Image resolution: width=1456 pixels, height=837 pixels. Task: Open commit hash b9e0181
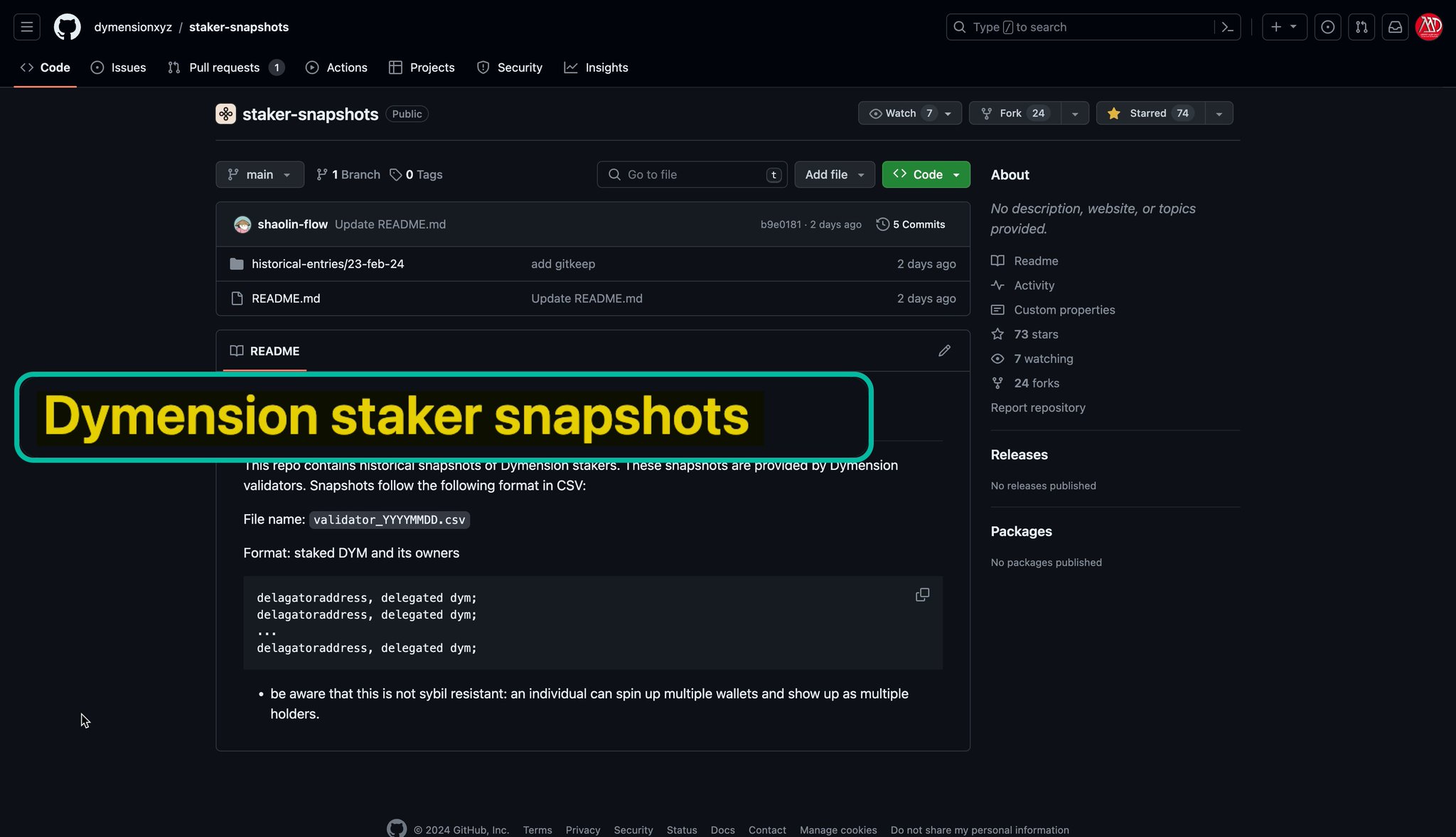coord(781,225)
